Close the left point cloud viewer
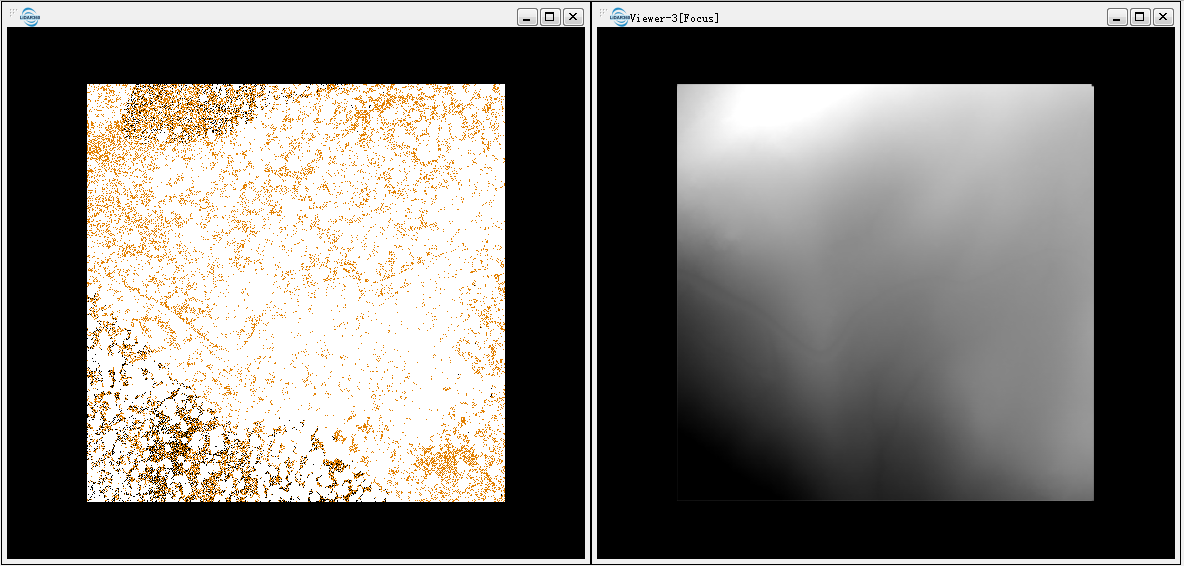The height and width of the screenshot is (566, 1184). pos(573,17)
